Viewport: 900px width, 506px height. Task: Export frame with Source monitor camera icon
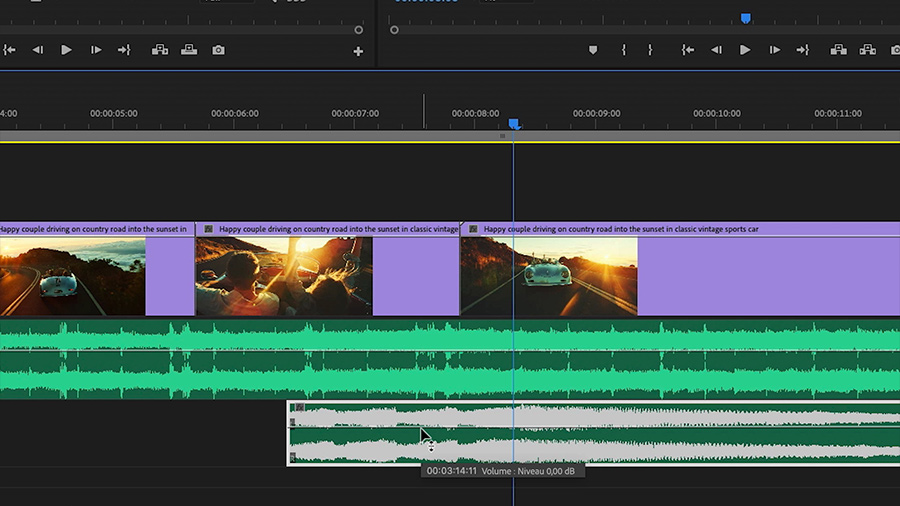pyautogui.click(x=218, y=50)
